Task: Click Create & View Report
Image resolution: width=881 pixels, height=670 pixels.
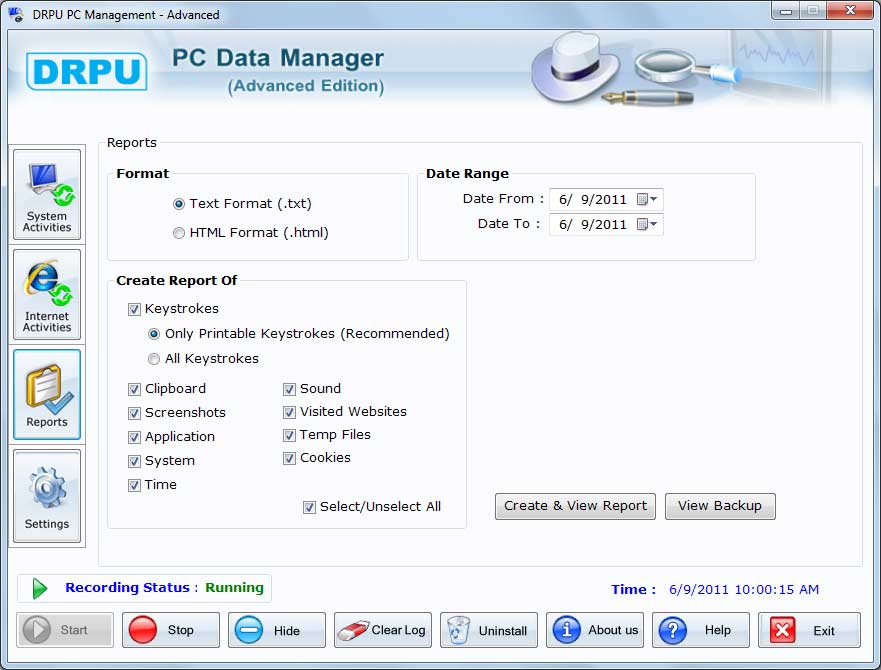Action: tap(575, 506)
